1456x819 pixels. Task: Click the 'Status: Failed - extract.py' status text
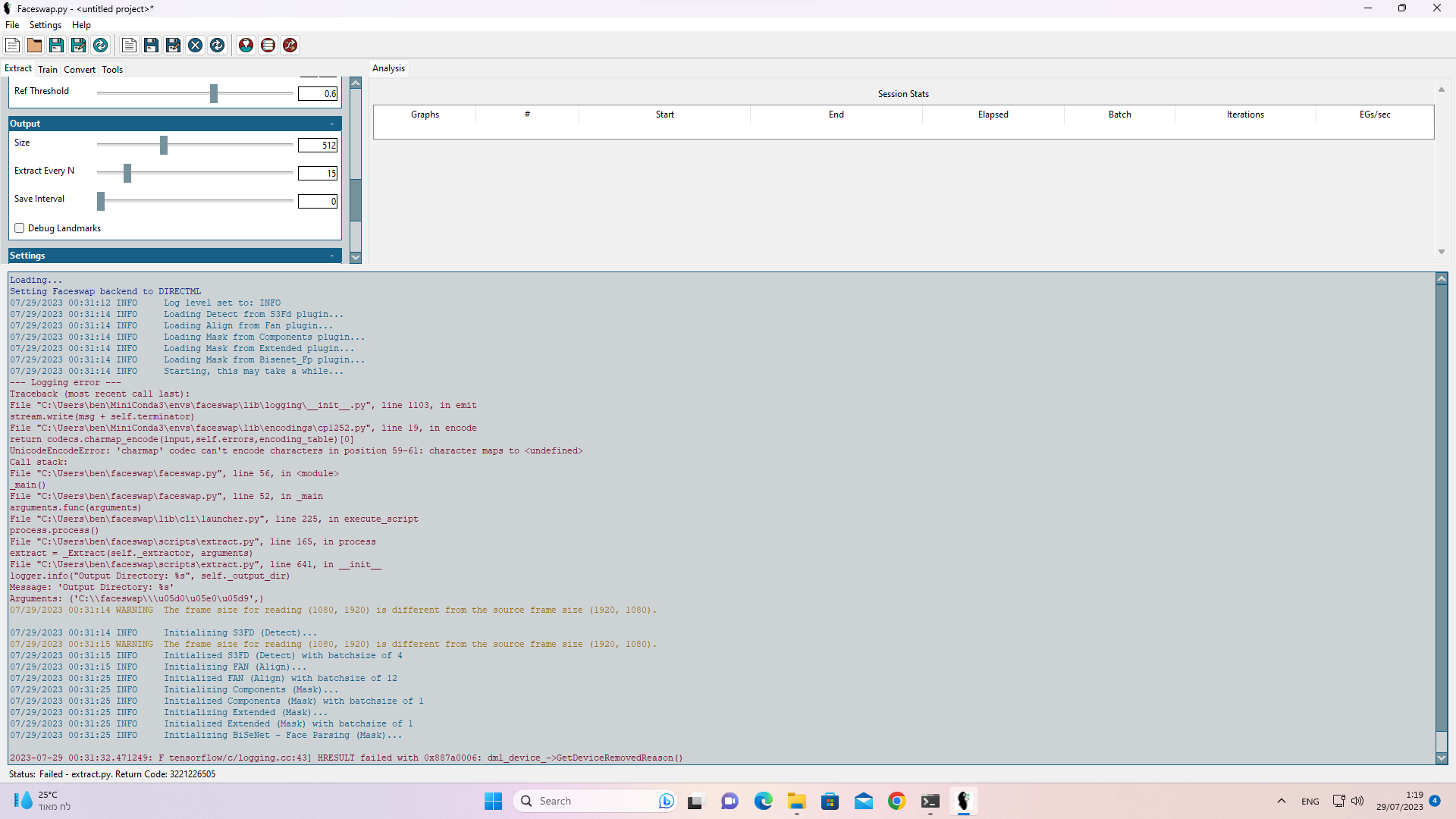click(x=112, y=774)
